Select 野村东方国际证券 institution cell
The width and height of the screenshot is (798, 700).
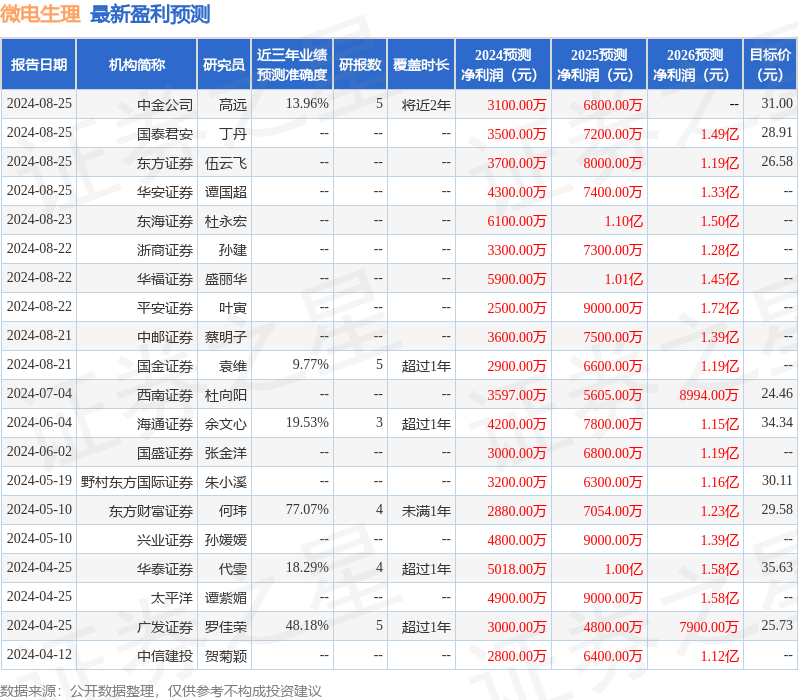point(137,482)
